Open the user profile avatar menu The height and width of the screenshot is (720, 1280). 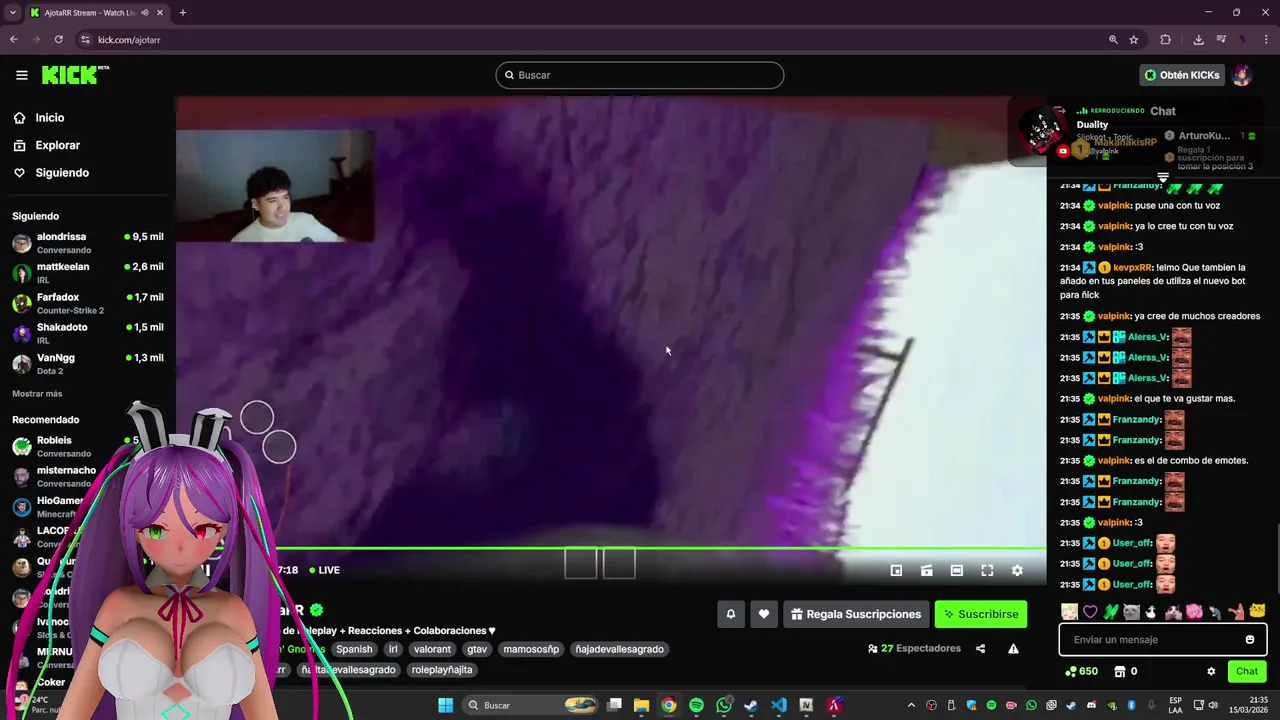1242,75
